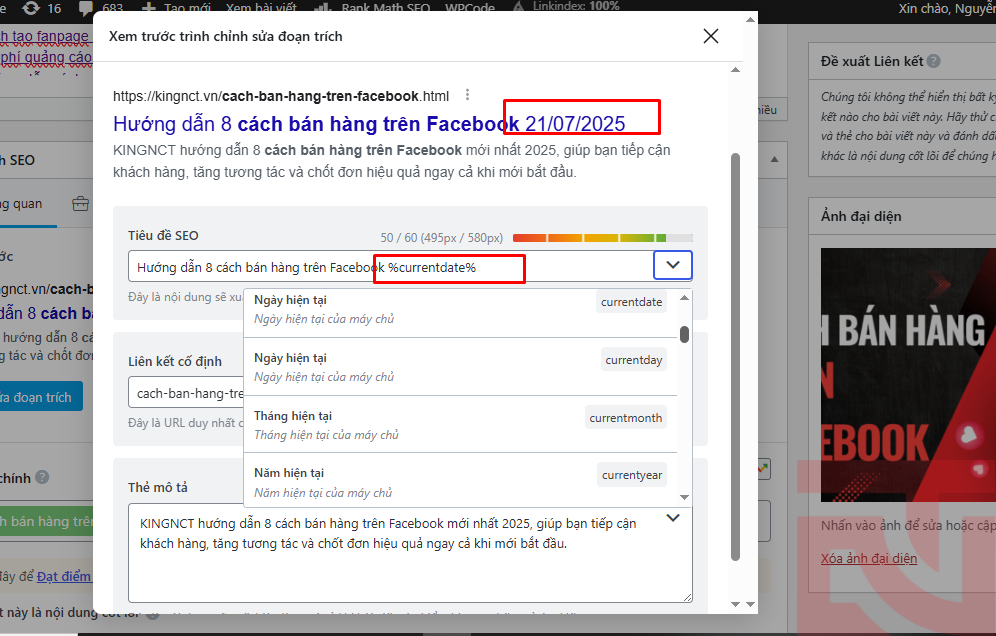The height and width of the screenshot is (636, 996).
Task: Click the Rank Math chart icon in admin bar
Action: click(x=323, y=8)
